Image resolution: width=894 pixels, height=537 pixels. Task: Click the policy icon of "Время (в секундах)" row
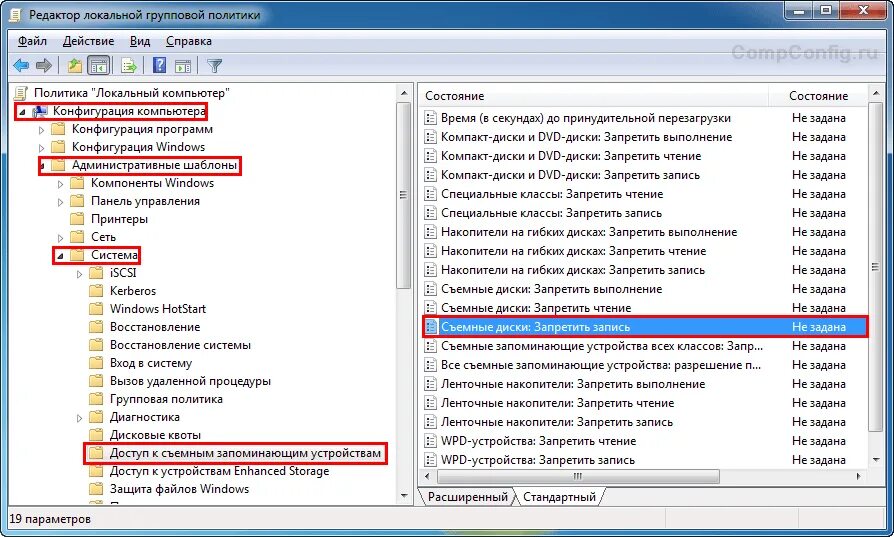pos(430,118)
